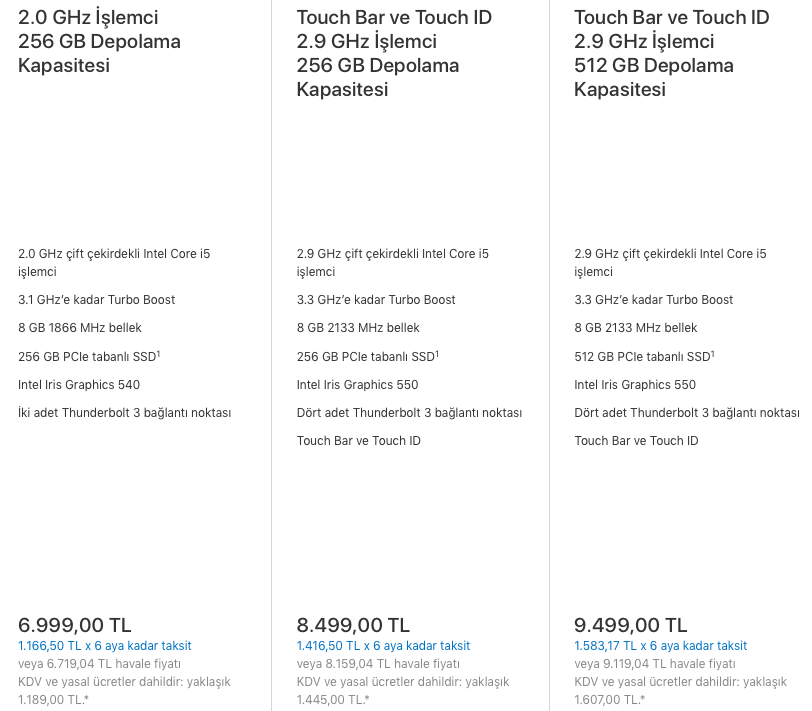Click footnote 1 beside 256 GB SSD in first column
Screen dimensions: 812x711
158,354
